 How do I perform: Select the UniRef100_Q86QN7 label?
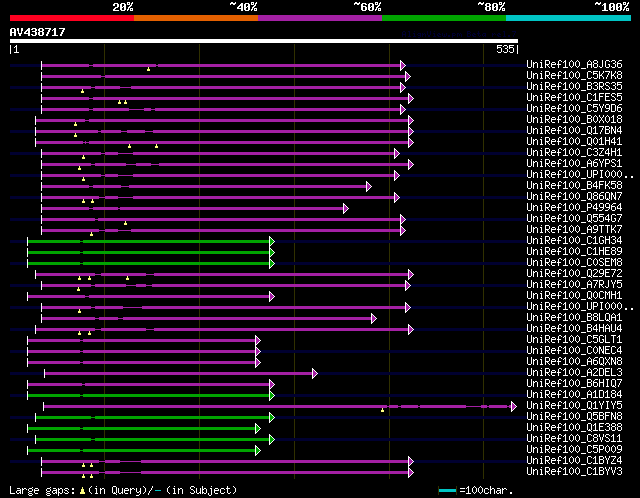click(574, 197)
